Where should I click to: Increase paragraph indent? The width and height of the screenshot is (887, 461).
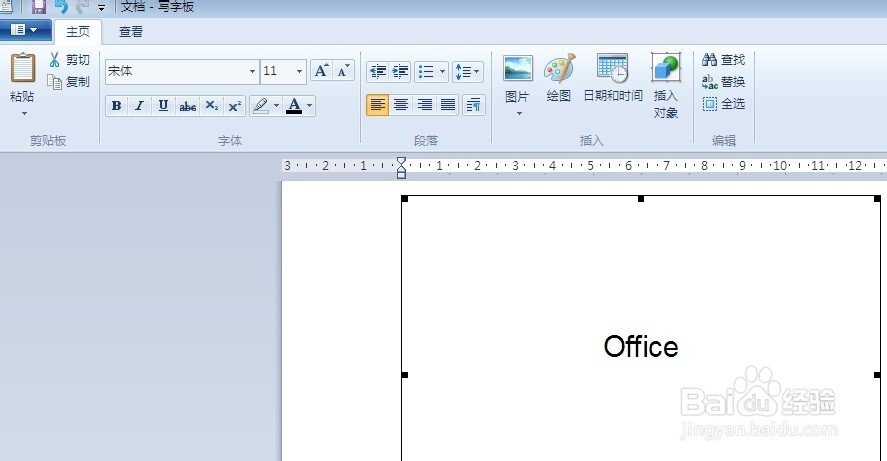coord(400,72)
